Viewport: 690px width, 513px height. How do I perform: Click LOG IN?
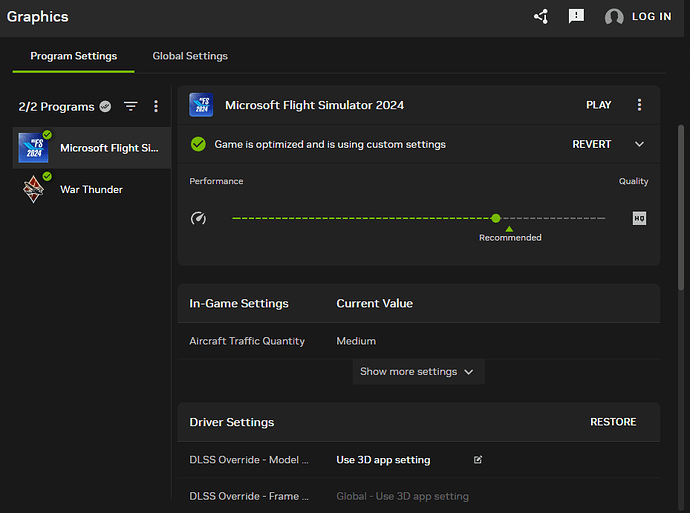click(x=652, y=17)
